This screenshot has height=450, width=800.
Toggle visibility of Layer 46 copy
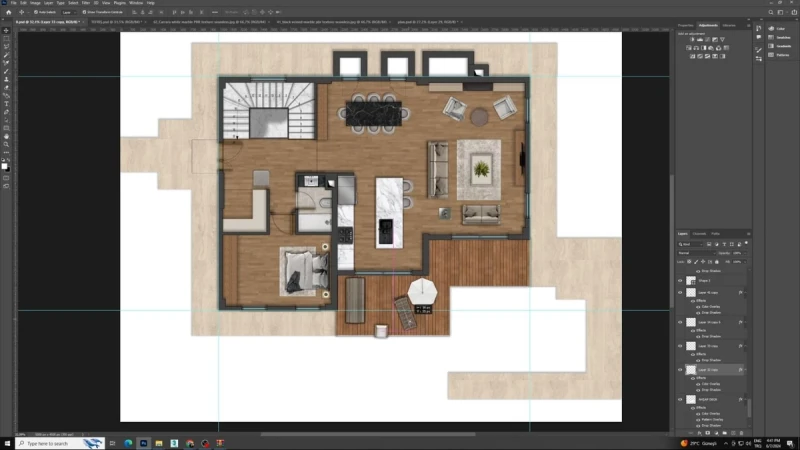(680, 293)
